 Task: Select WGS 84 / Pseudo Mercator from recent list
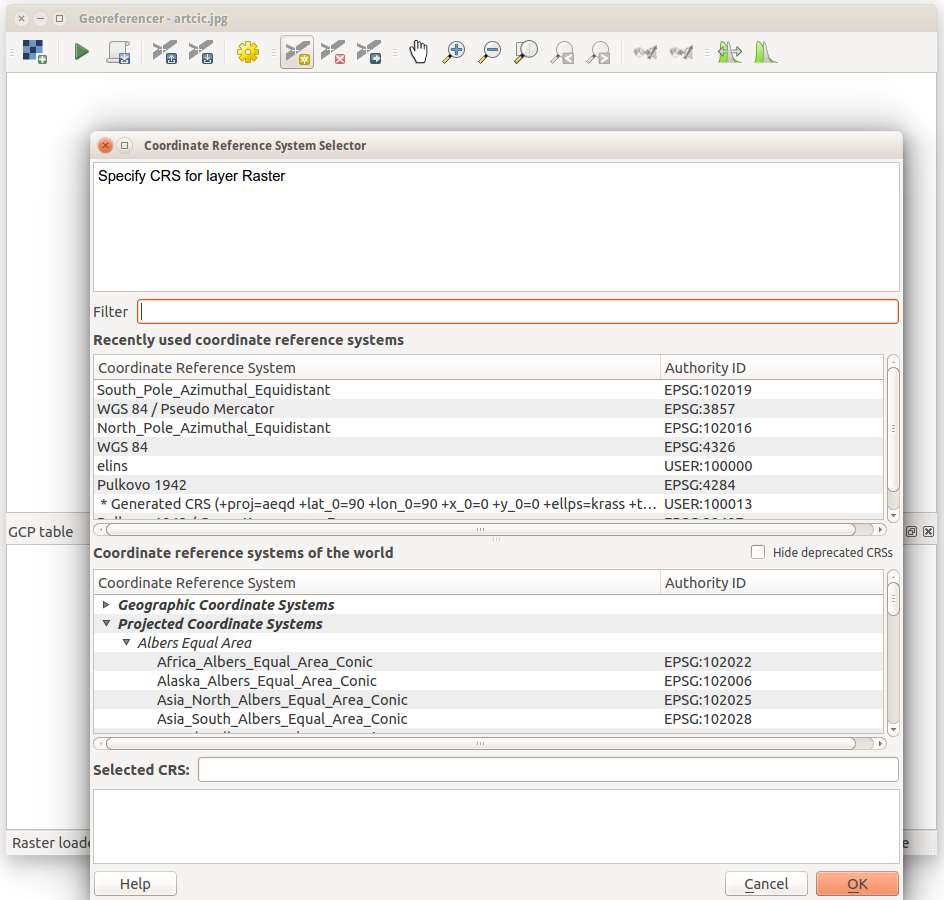pyautogui.click(x=185, y=409)
